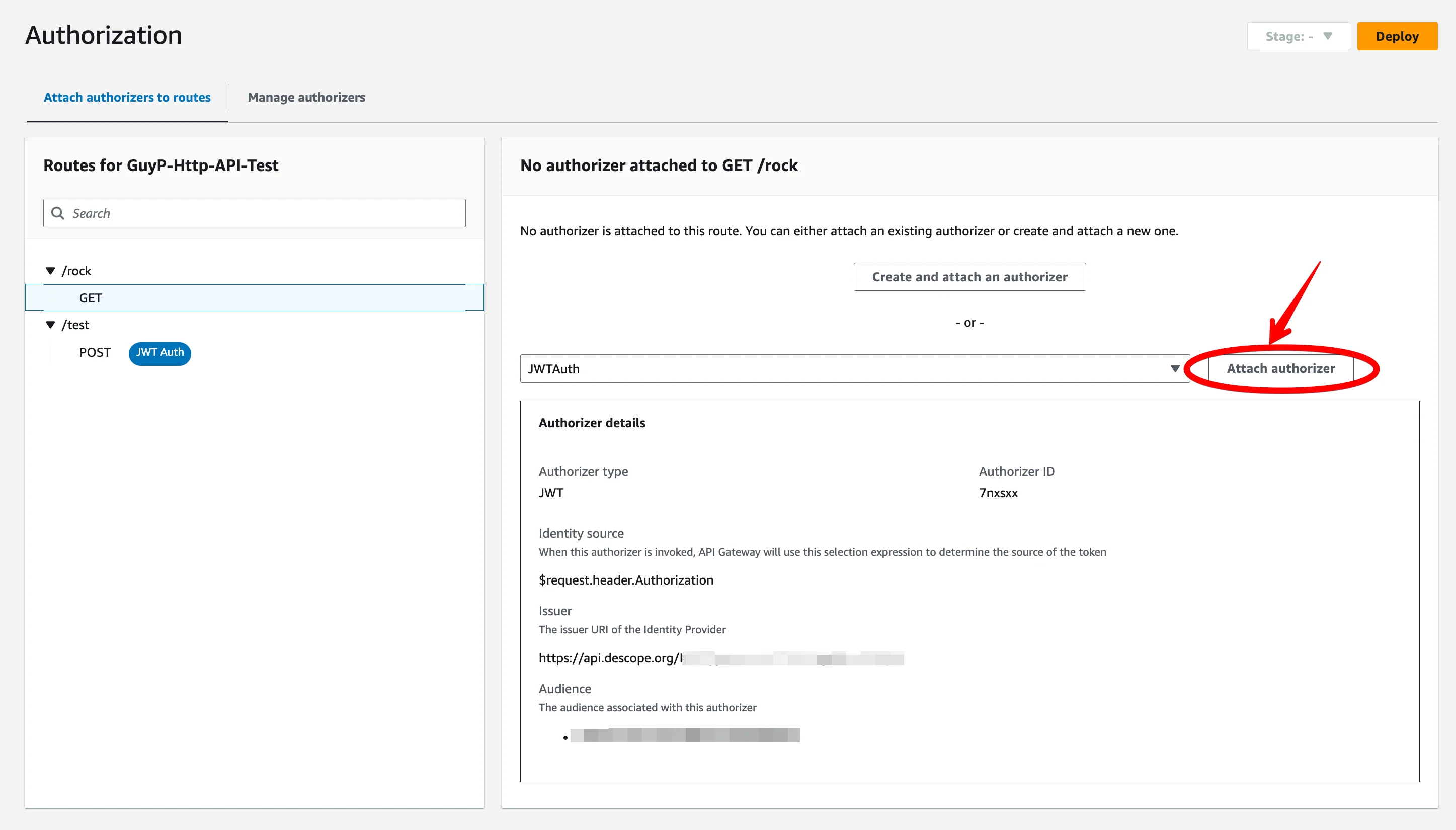The height and width of the screenshot is (830, 1456).
Task: Click the /rock route label
Action: tap(76, 271)
